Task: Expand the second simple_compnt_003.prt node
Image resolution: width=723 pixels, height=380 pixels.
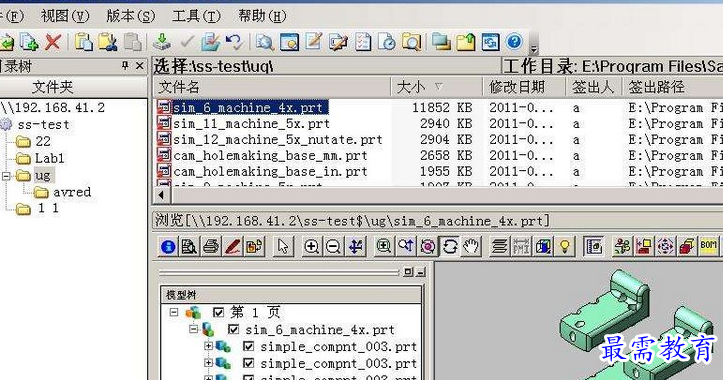Action: pyautogui.click(x=208, y=363)
